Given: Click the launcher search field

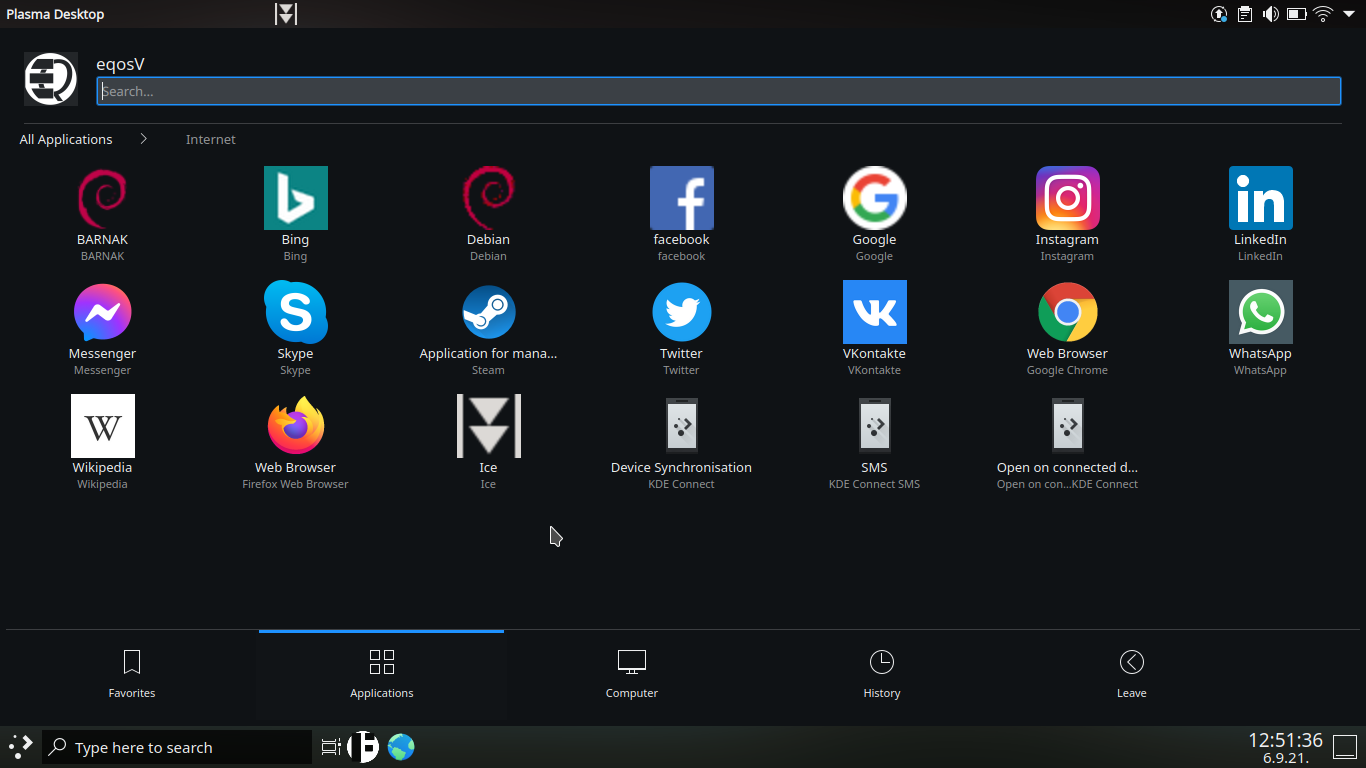Looking at the screenshot, I should [x=718, y=91].
